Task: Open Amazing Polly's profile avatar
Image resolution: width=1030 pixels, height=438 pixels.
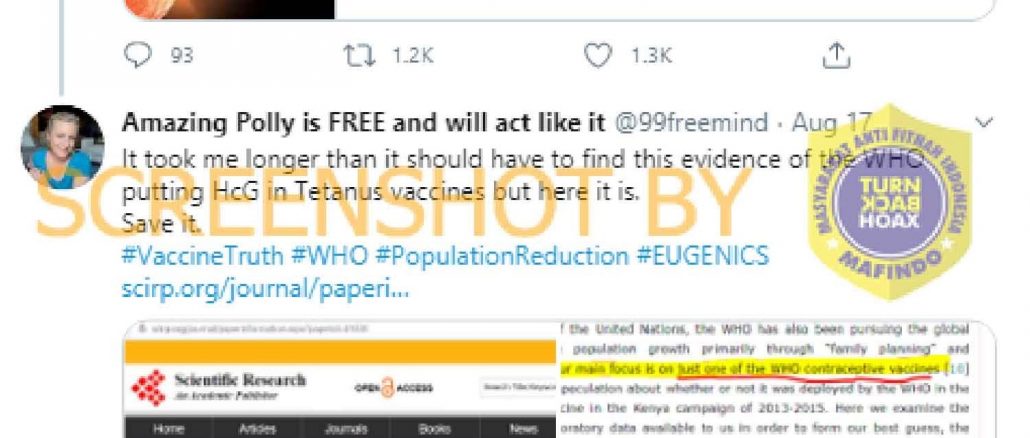Action: (62, 148)
